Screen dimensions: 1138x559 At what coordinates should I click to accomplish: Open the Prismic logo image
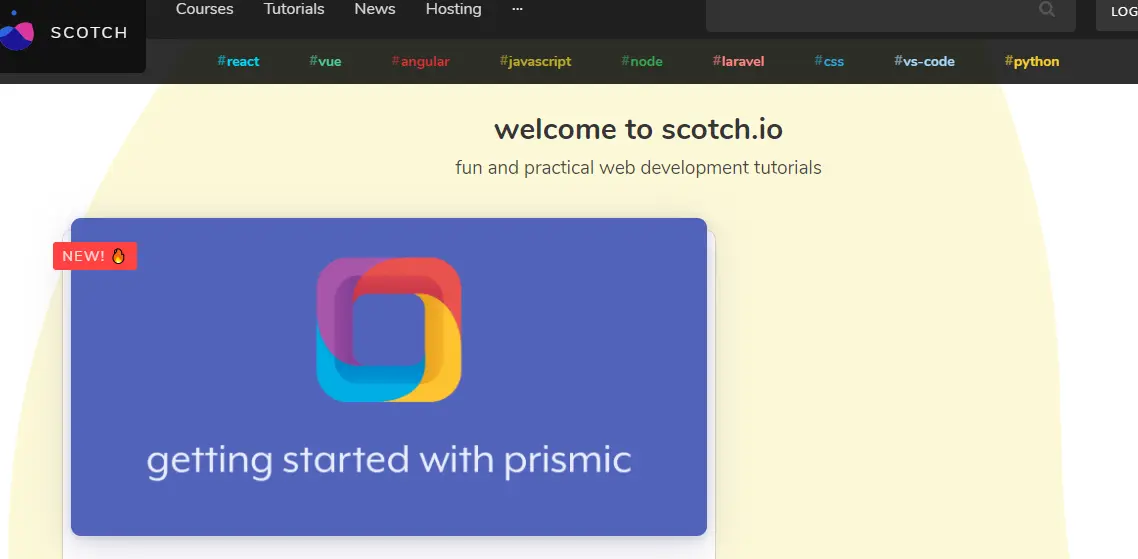pos(389,330)
